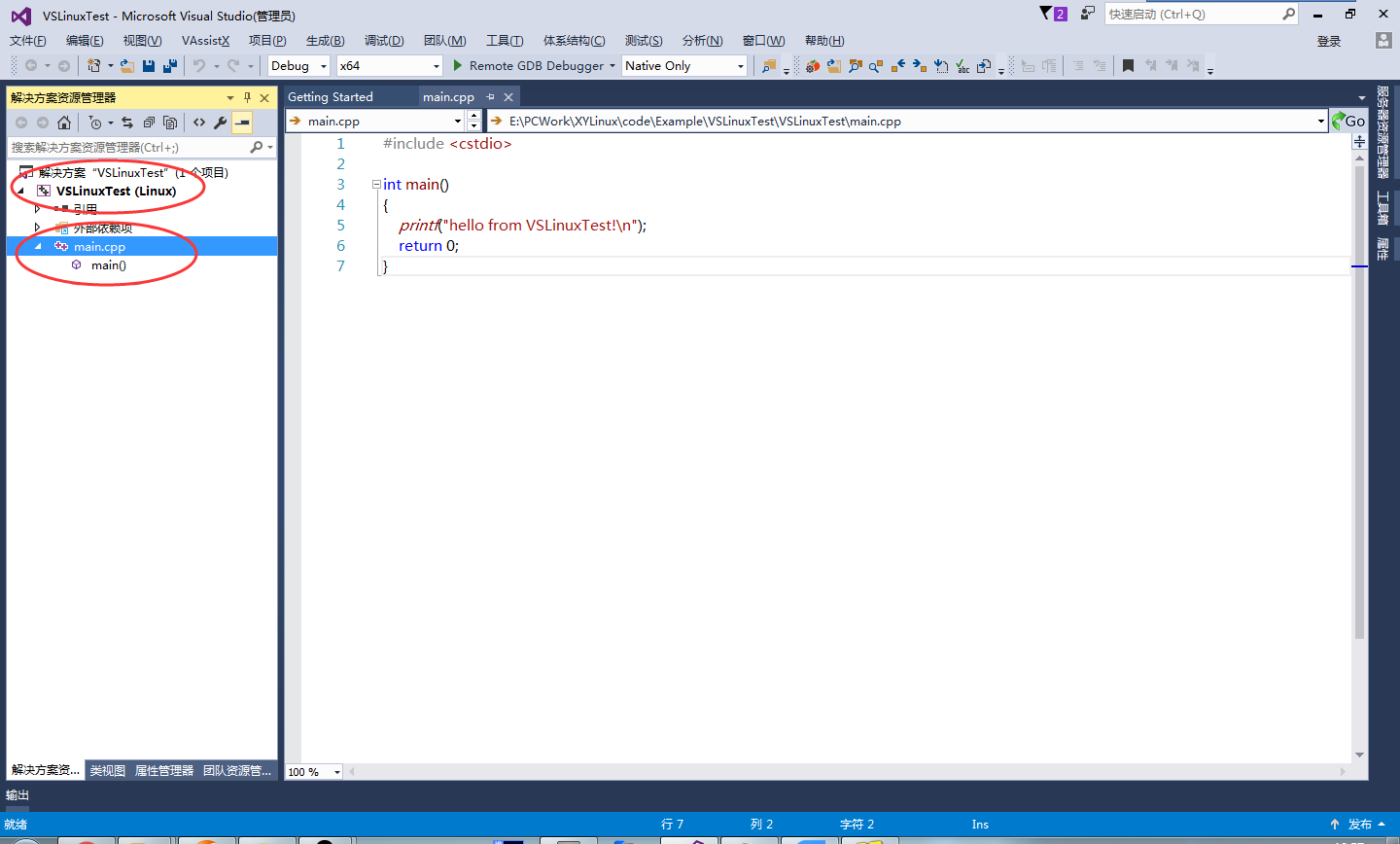1400x844 pixels.
Task: Toggle the pin on main.cpp tab
Action: point(491,97)
